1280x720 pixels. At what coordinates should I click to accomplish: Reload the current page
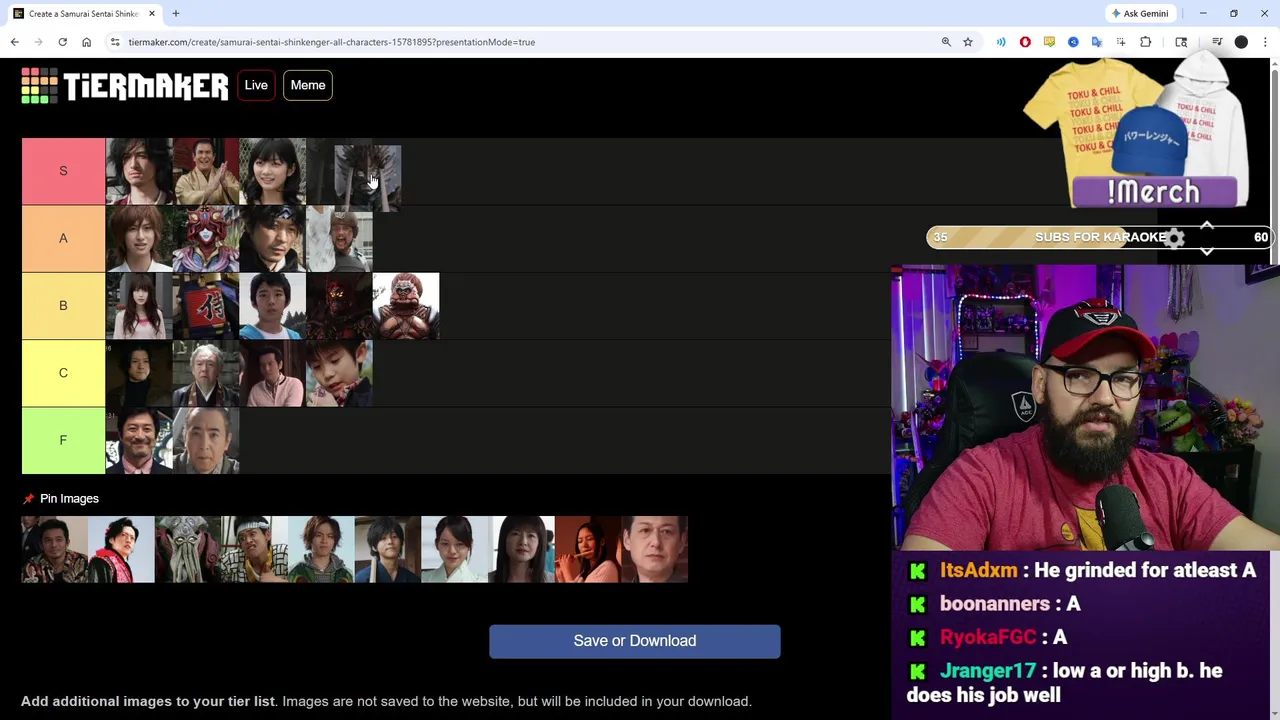(62, 42)
